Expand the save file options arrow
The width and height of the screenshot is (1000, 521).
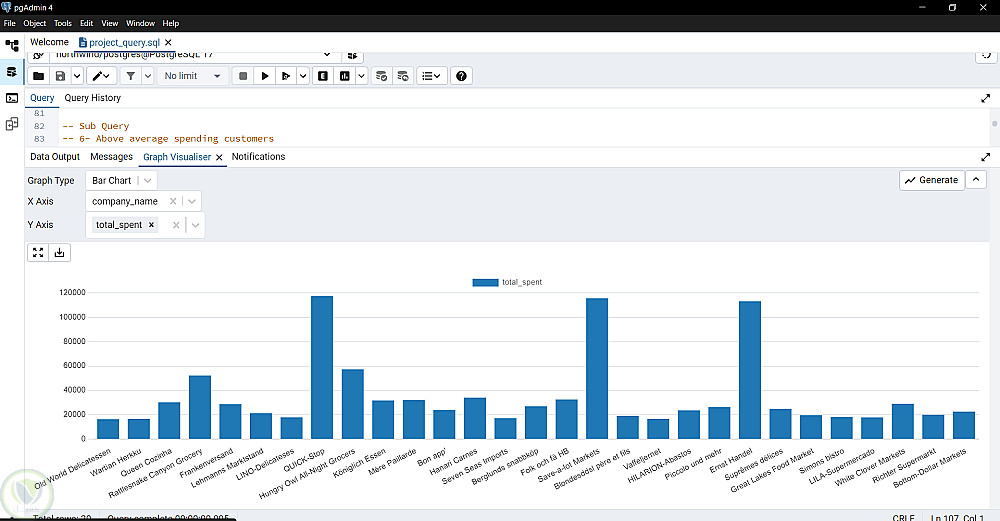(x=77, y=76)
